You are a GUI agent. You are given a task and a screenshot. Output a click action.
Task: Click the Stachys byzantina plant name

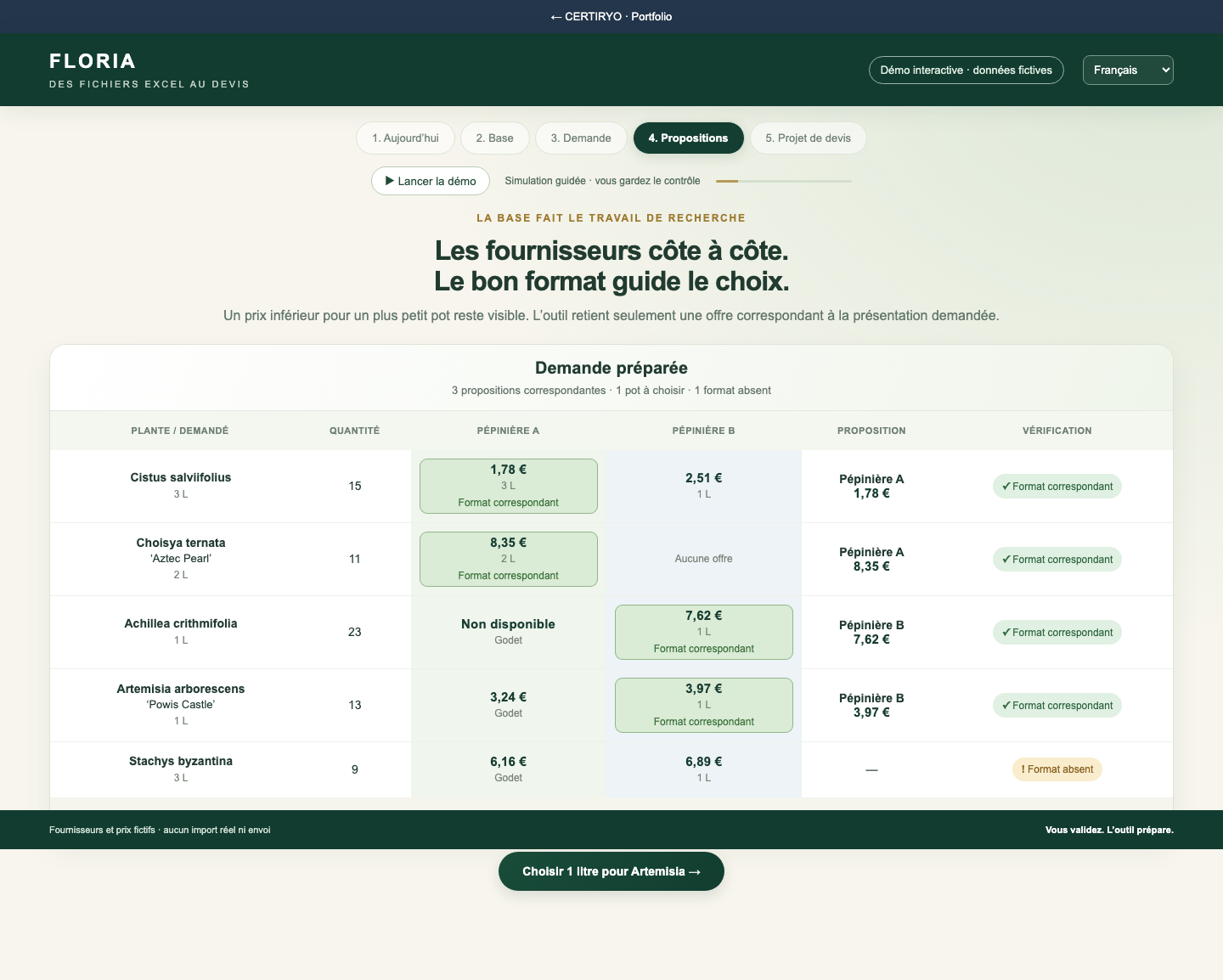(x=181, y=761)
